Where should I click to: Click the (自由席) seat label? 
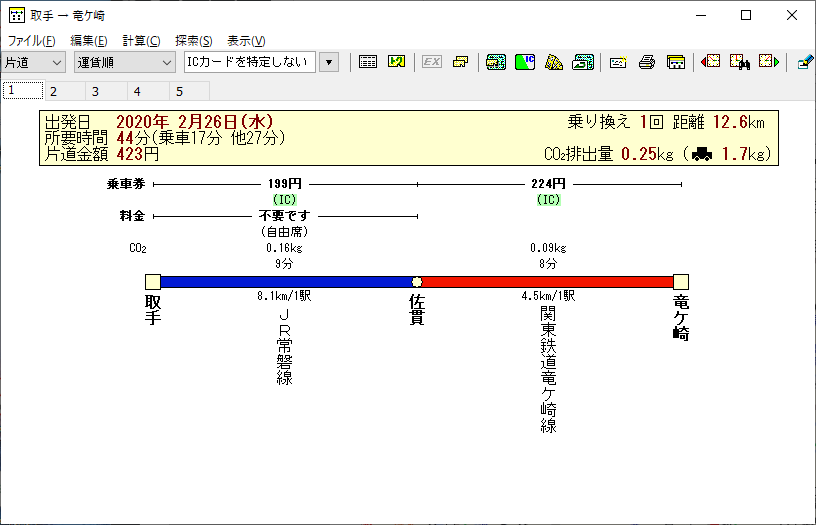(284, 232)
